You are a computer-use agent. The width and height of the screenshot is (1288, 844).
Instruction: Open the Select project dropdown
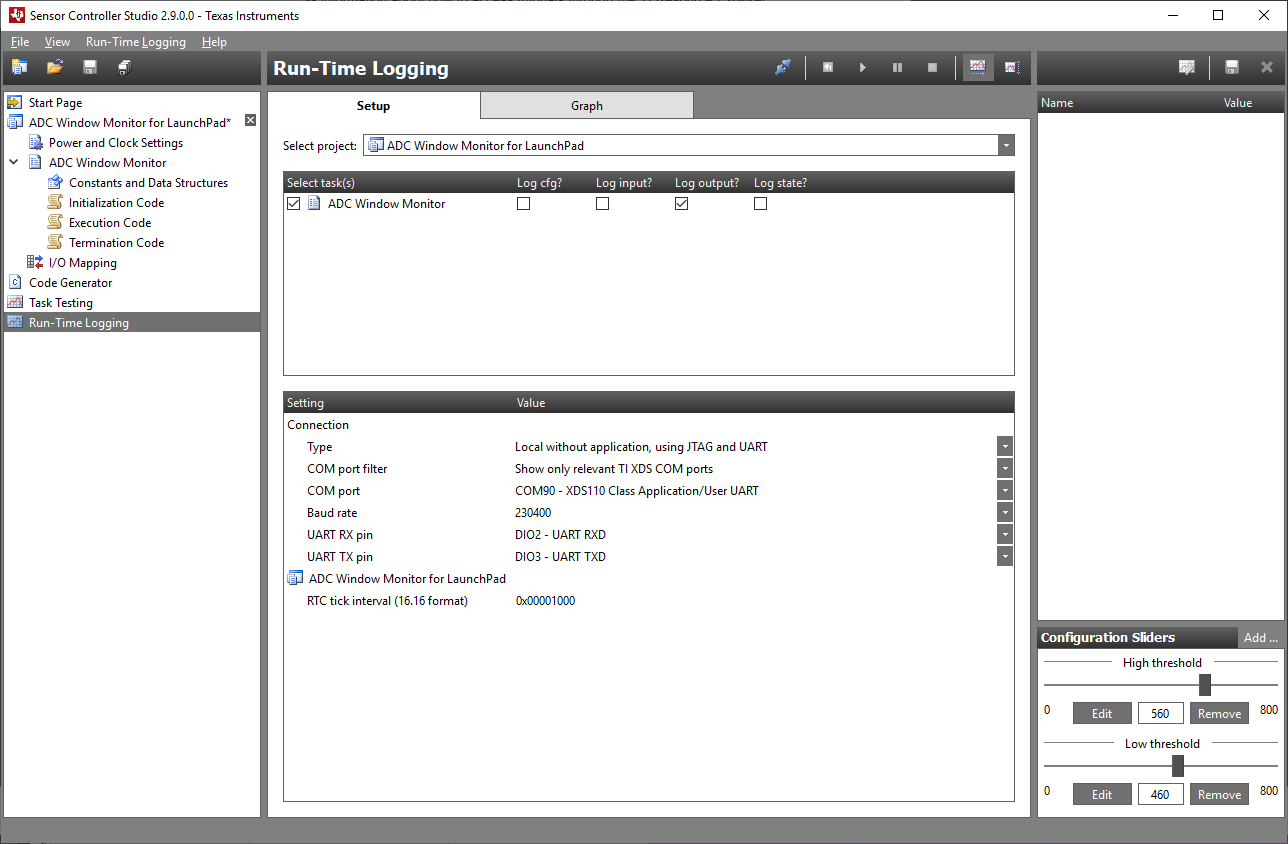point(1006,145)
